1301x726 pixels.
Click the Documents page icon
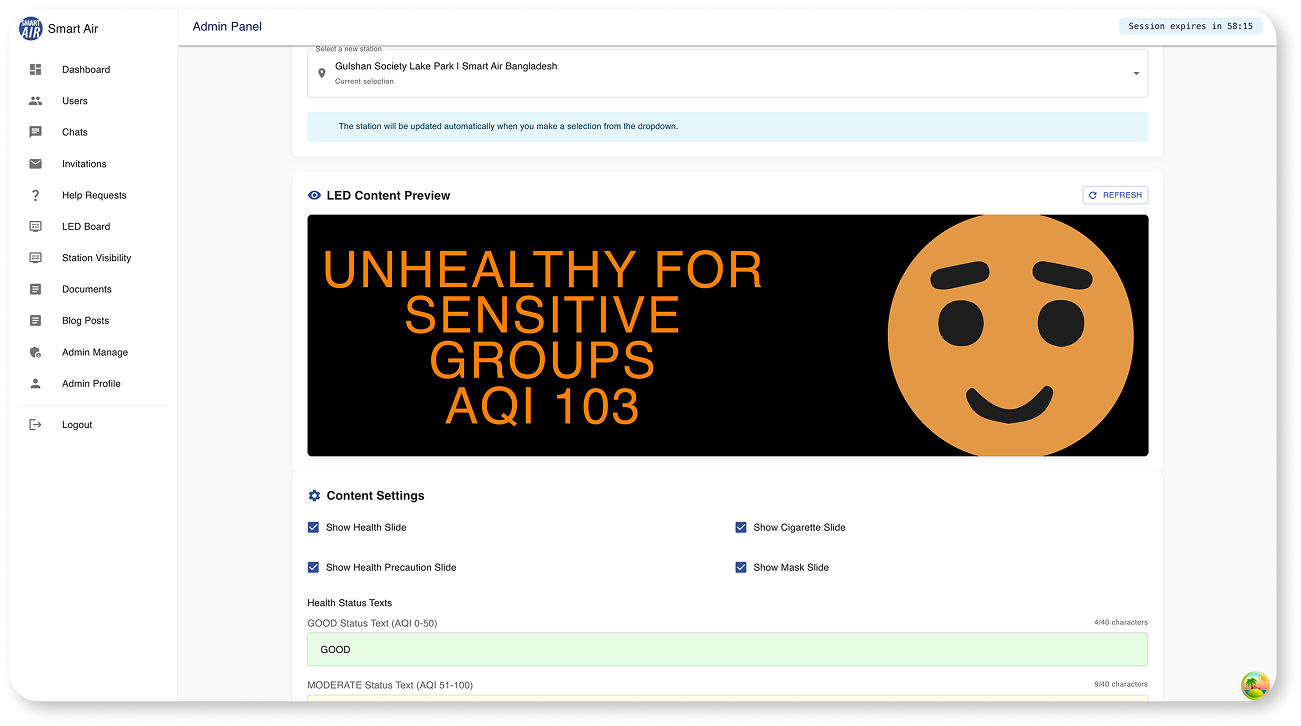36,289
